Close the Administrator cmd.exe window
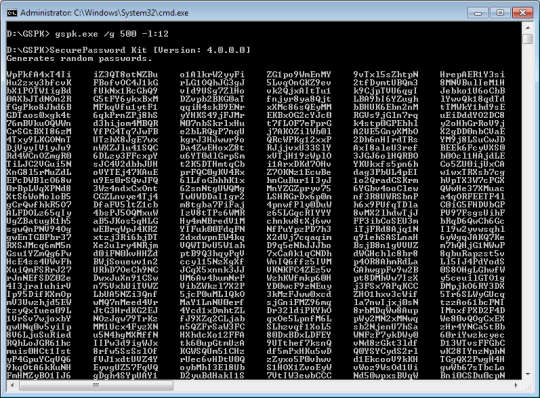Screen dimensions: 540x398 (x=522, y=13)
